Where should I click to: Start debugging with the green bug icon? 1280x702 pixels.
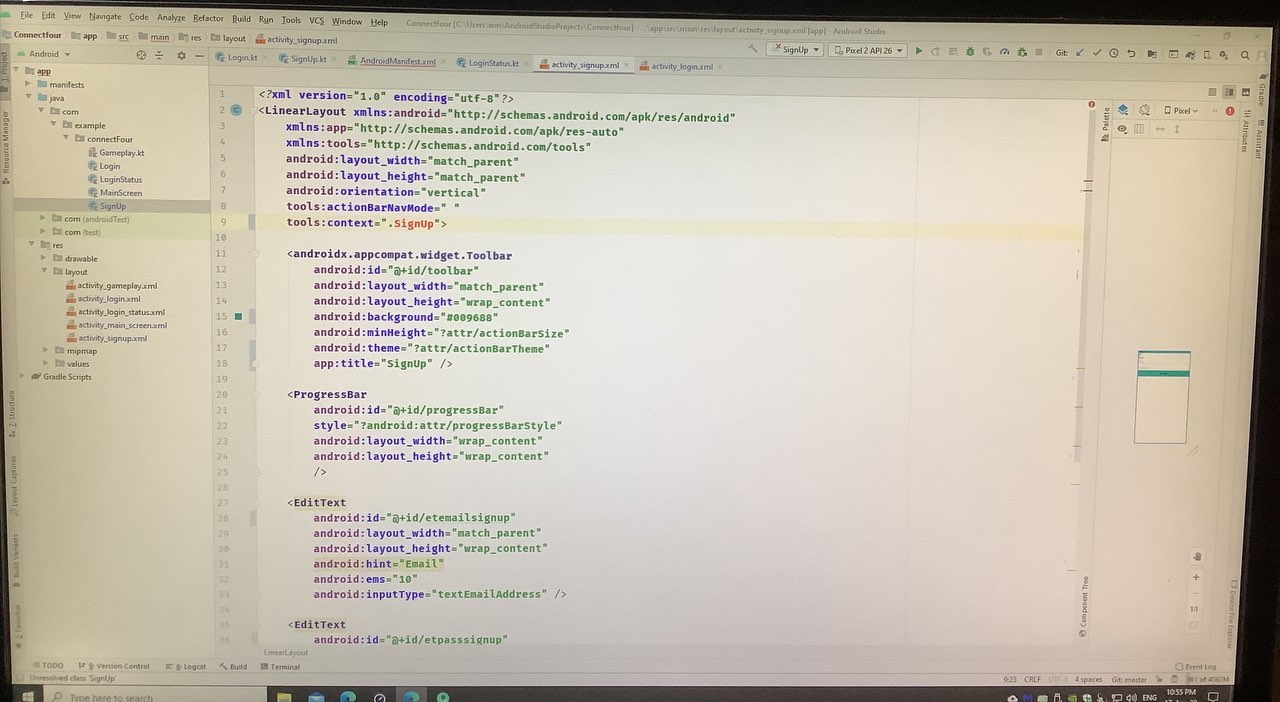pyautogui.click(x=970, y=51)
